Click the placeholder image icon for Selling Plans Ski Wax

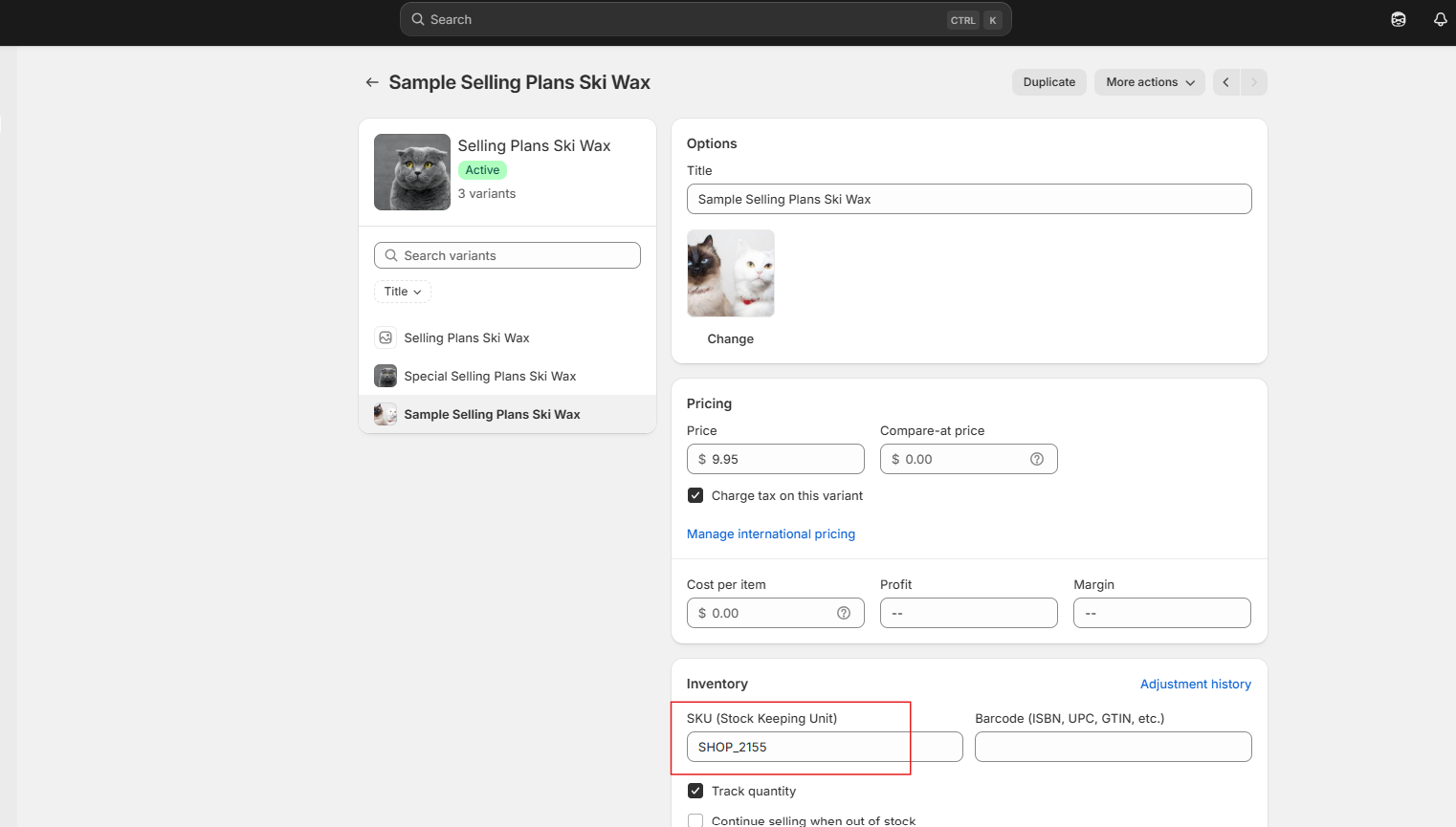386,337
